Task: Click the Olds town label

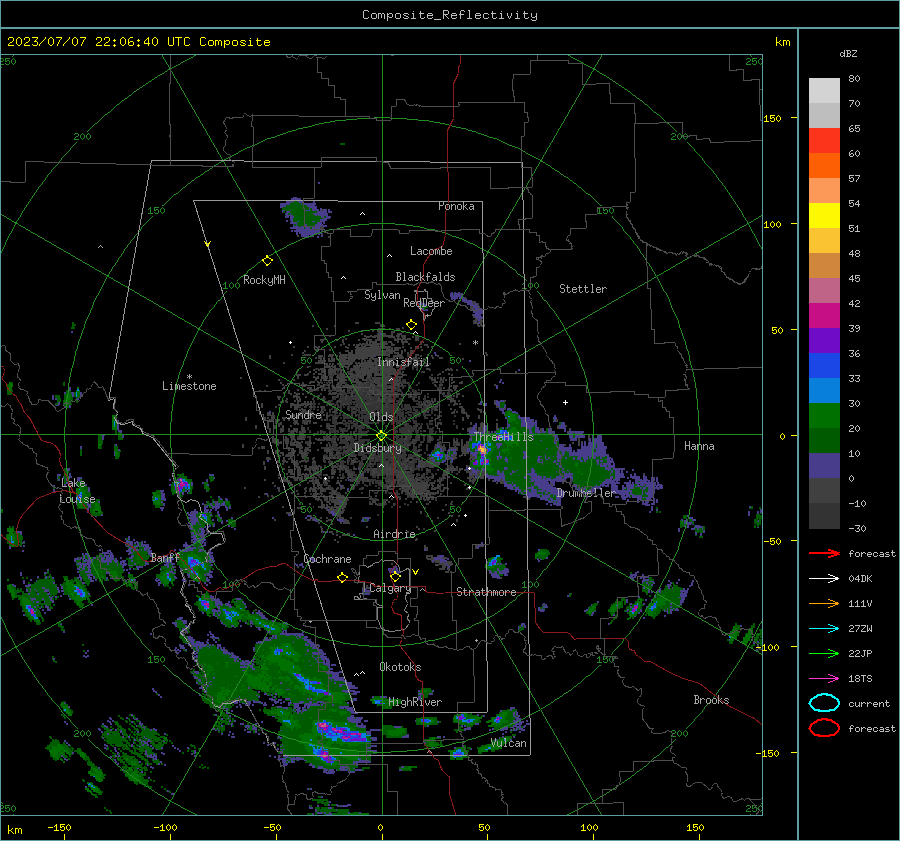Action: click(381, 417)
